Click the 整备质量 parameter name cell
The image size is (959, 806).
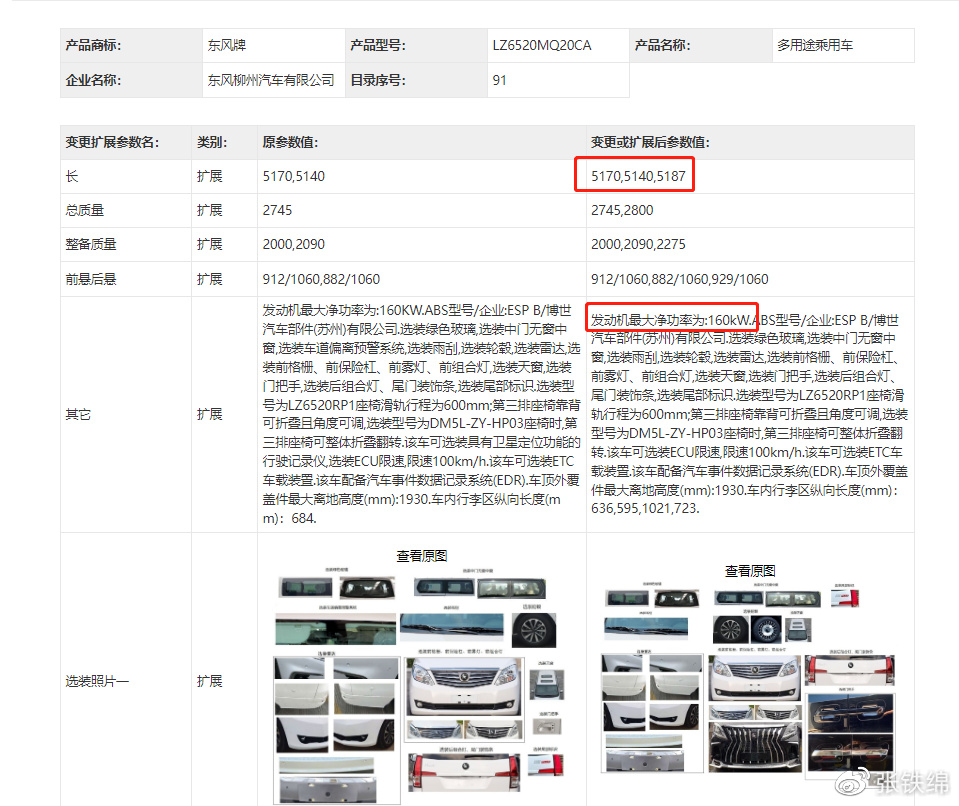(126, 245)
